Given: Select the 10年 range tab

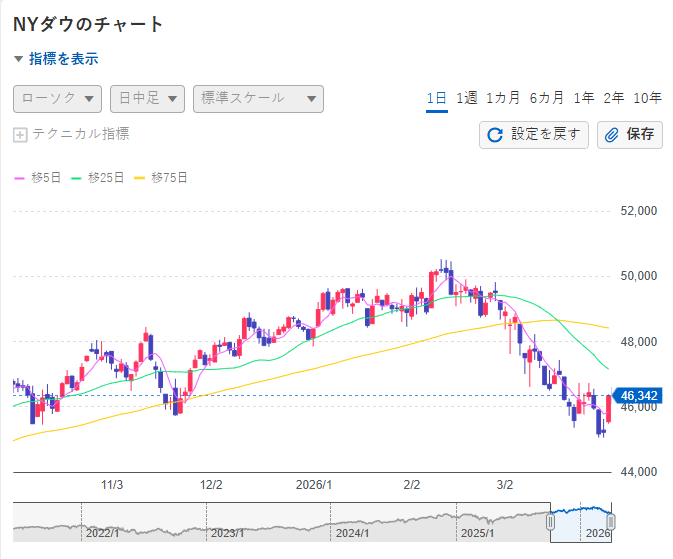Looking at the screenshot, I should point(648,98).
